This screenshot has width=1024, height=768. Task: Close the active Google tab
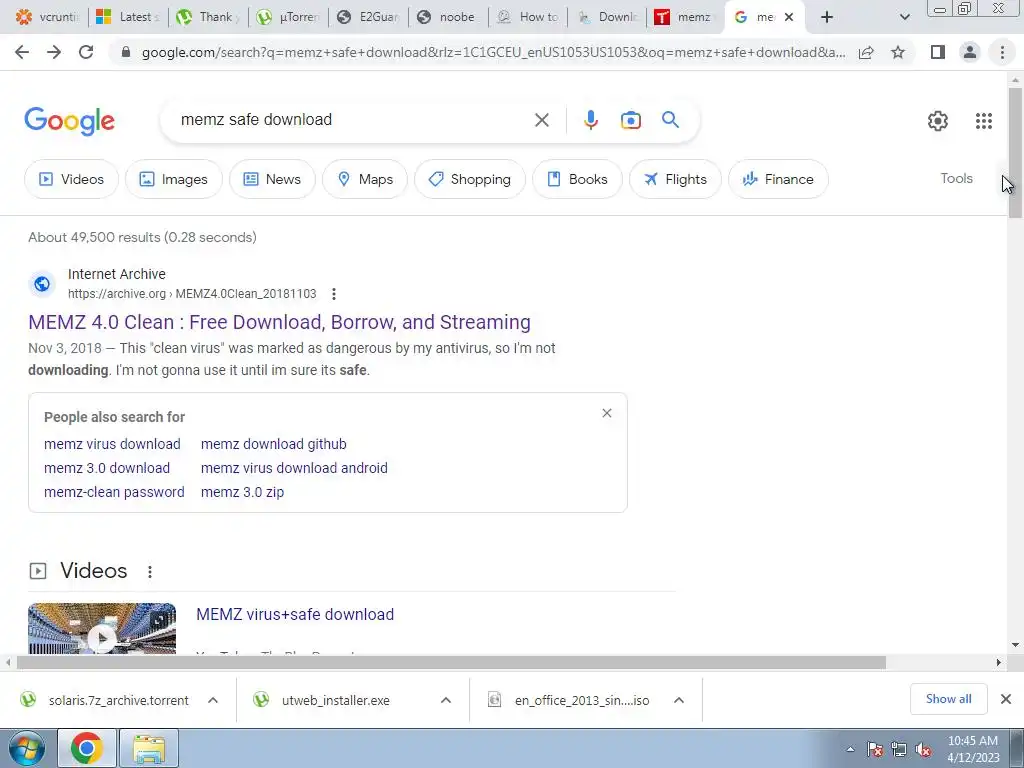tap(789, 17)
